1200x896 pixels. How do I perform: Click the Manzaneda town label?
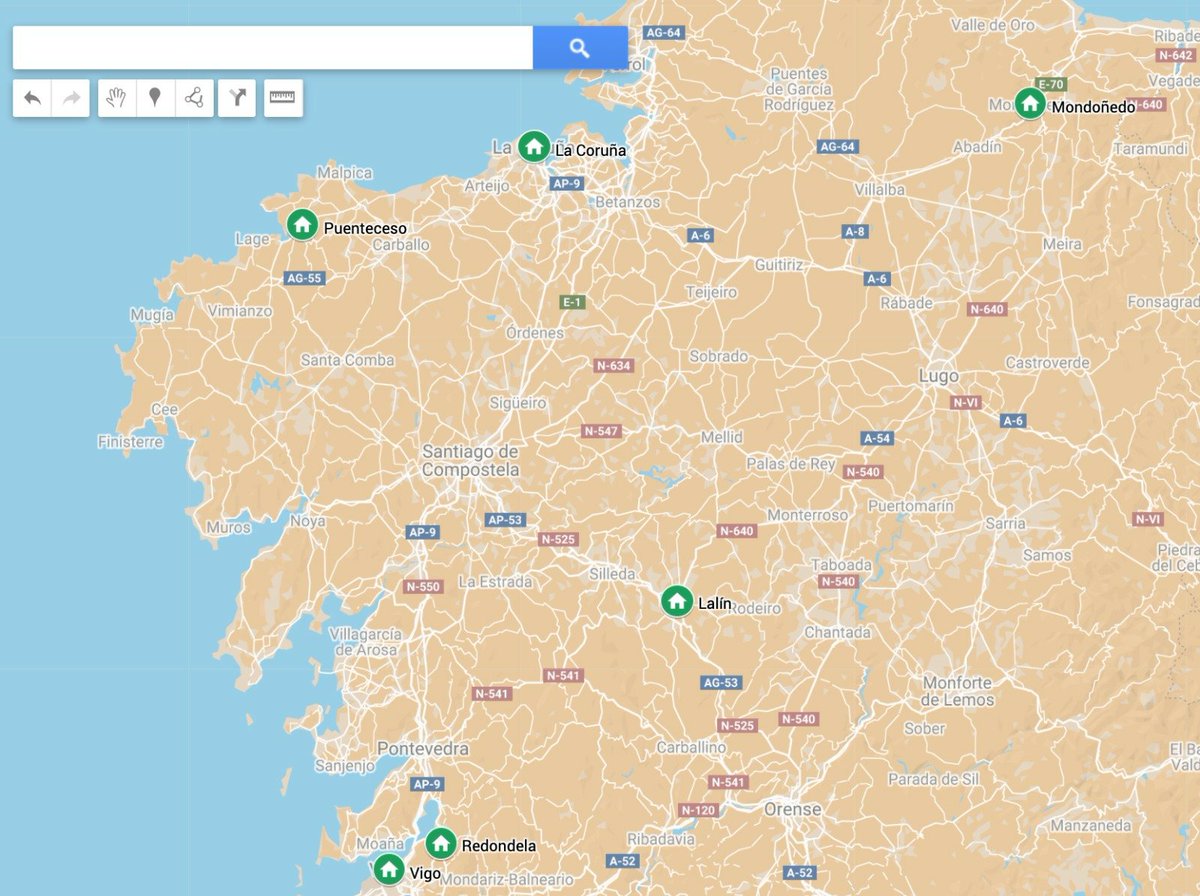1091,826
